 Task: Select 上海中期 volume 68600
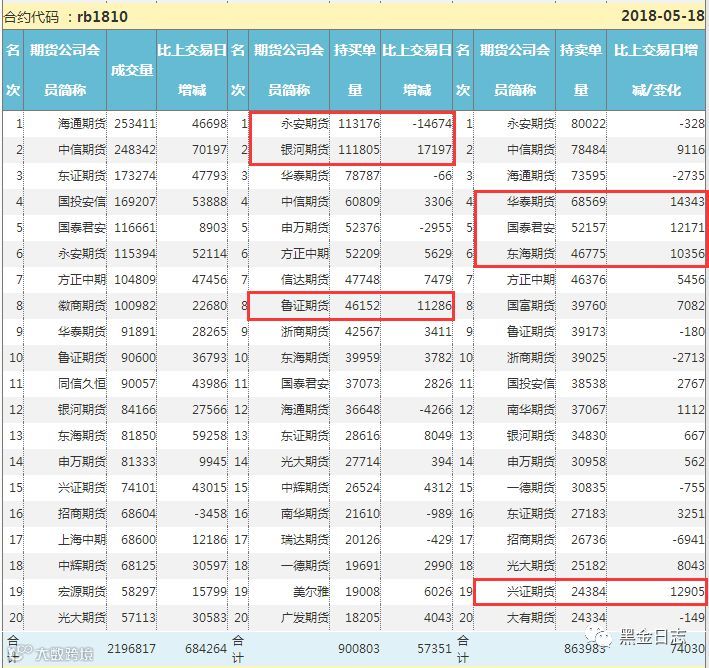[138, 540]
